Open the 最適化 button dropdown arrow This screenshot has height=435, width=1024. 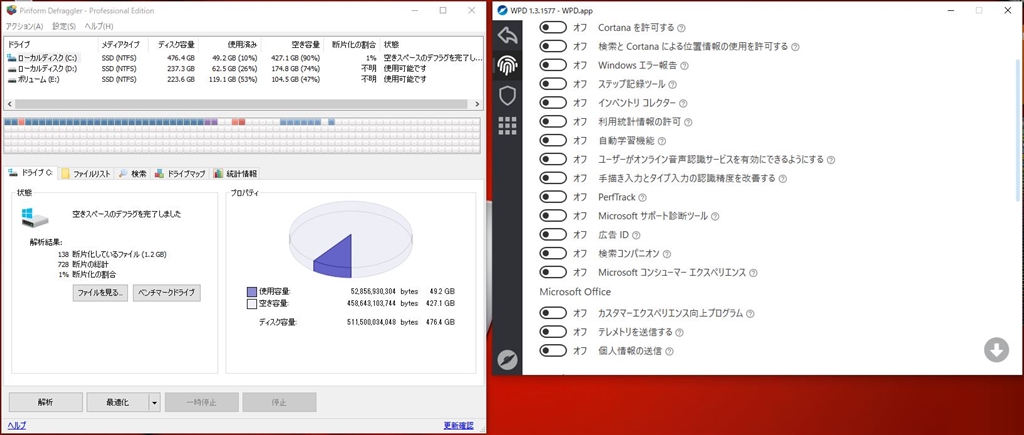[x=154, y=402]
